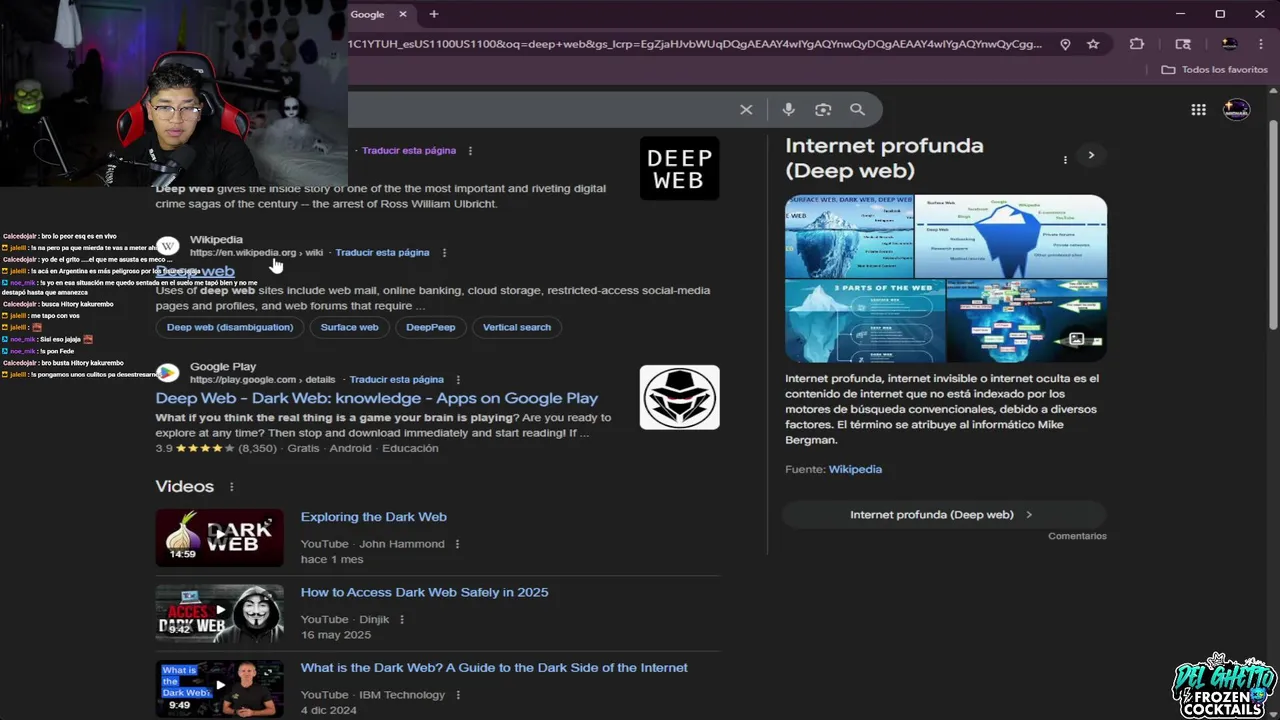Image resolution: width=1280 pixels, height=720 pixels.
Task: Open the Deep Web Wikipedia result title
Action: [195, 271]
